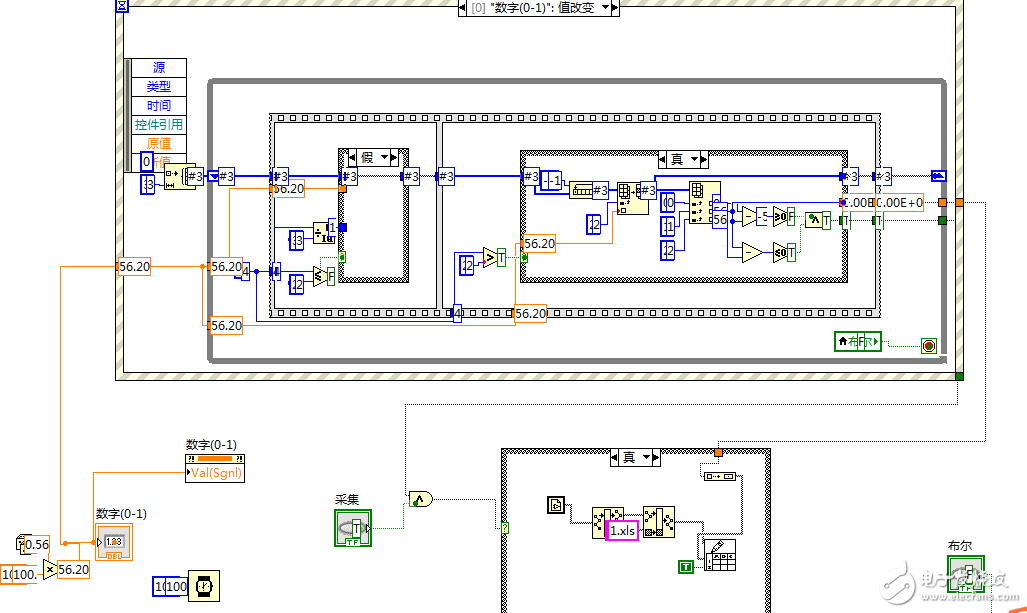
Task: Click the 100 constant wired to Wait
Action: (x=171, y=586)
